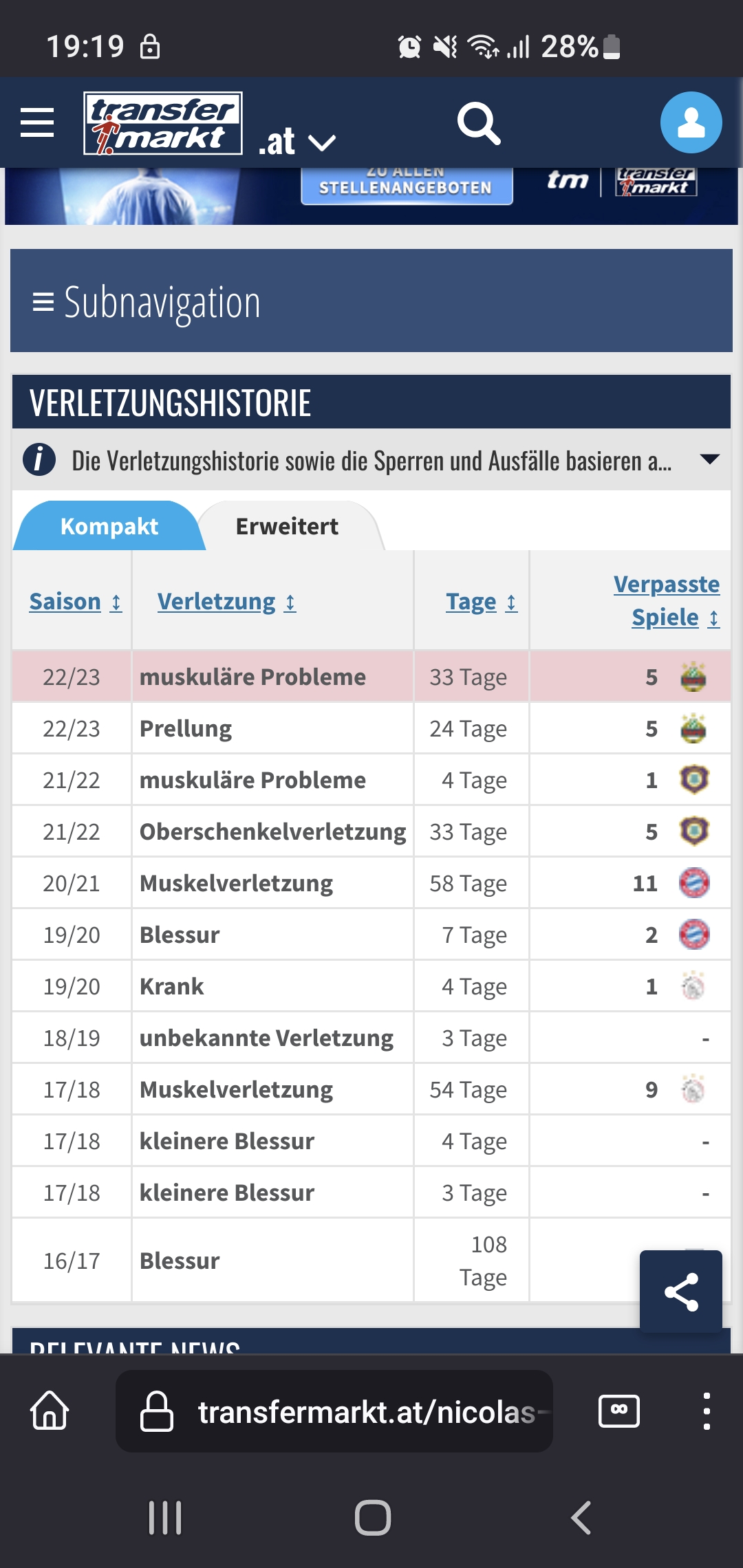Open the hamburger main menu
Image resolution: width=743 pixels, height=1568 pixels.
coord(37,122)
